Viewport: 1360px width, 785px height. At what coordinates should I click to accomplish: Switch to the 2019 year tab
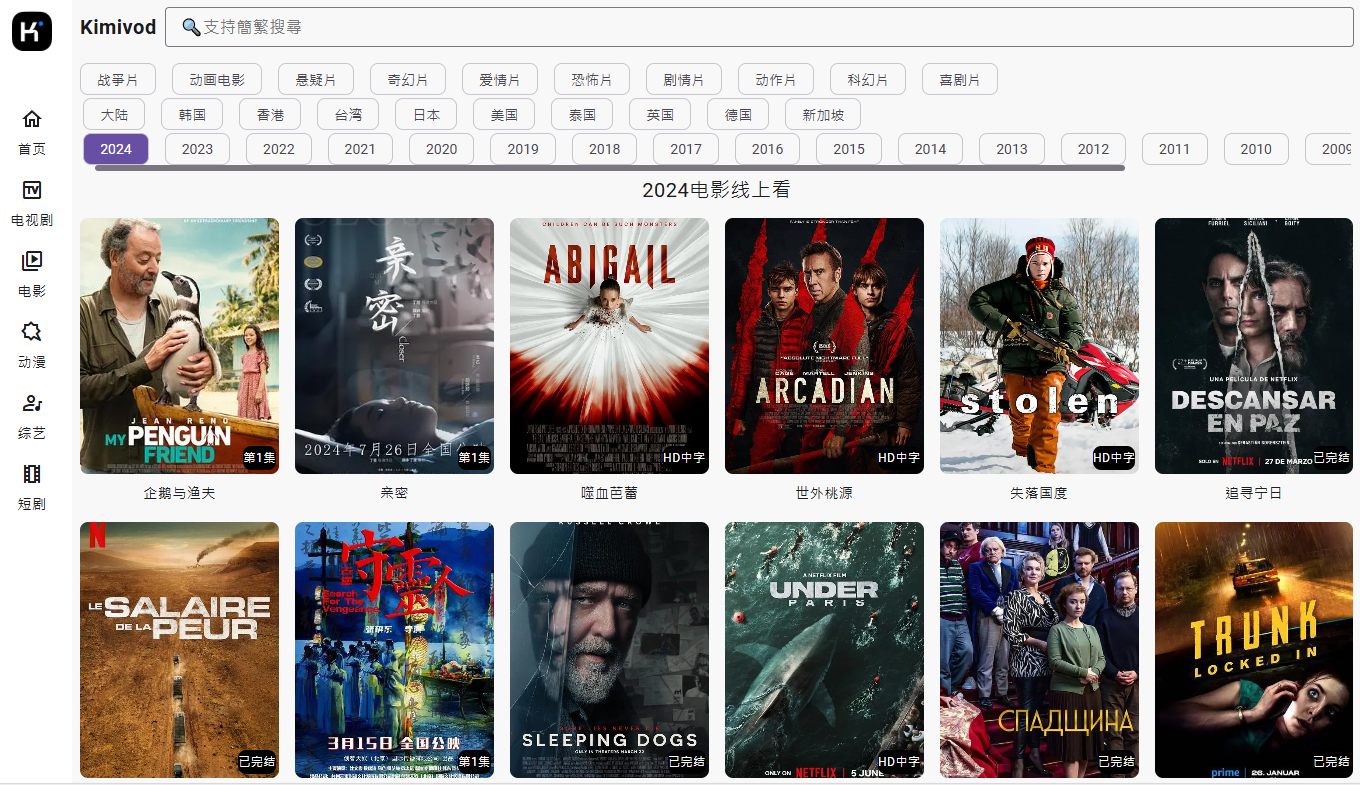[523, 149]
